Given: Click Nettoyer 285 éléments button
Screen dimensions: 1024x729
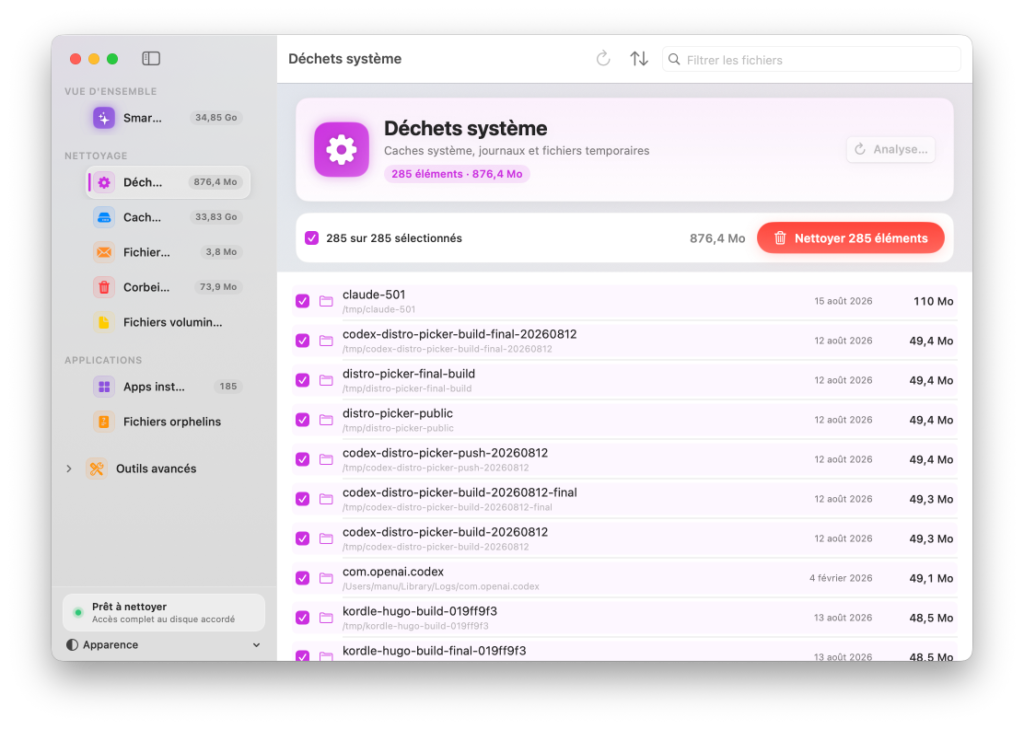Looking at the screenshot, I should (850, 238).
